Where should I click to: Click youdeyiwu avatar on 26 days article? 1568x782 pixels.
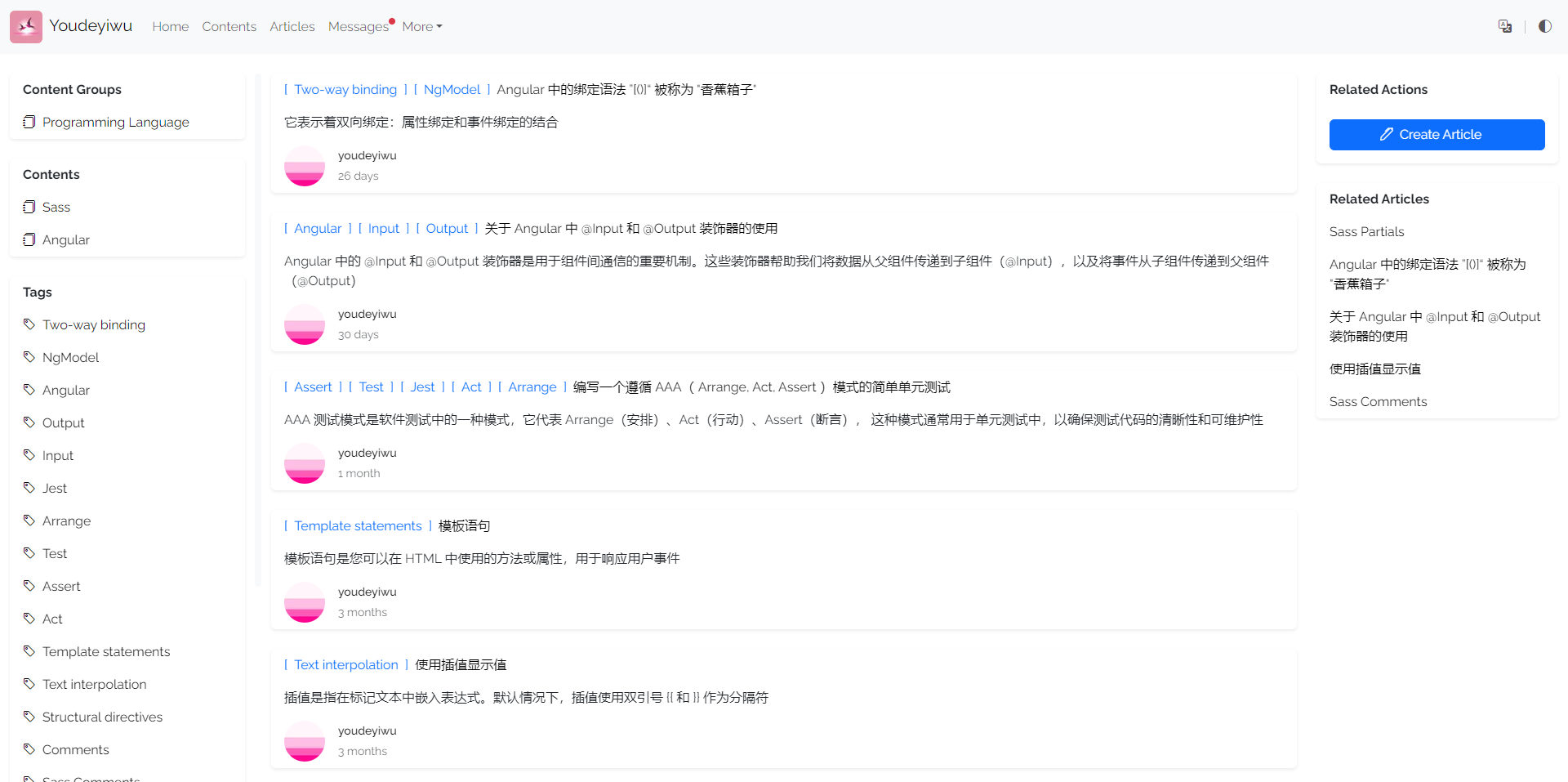coord(305,166)
